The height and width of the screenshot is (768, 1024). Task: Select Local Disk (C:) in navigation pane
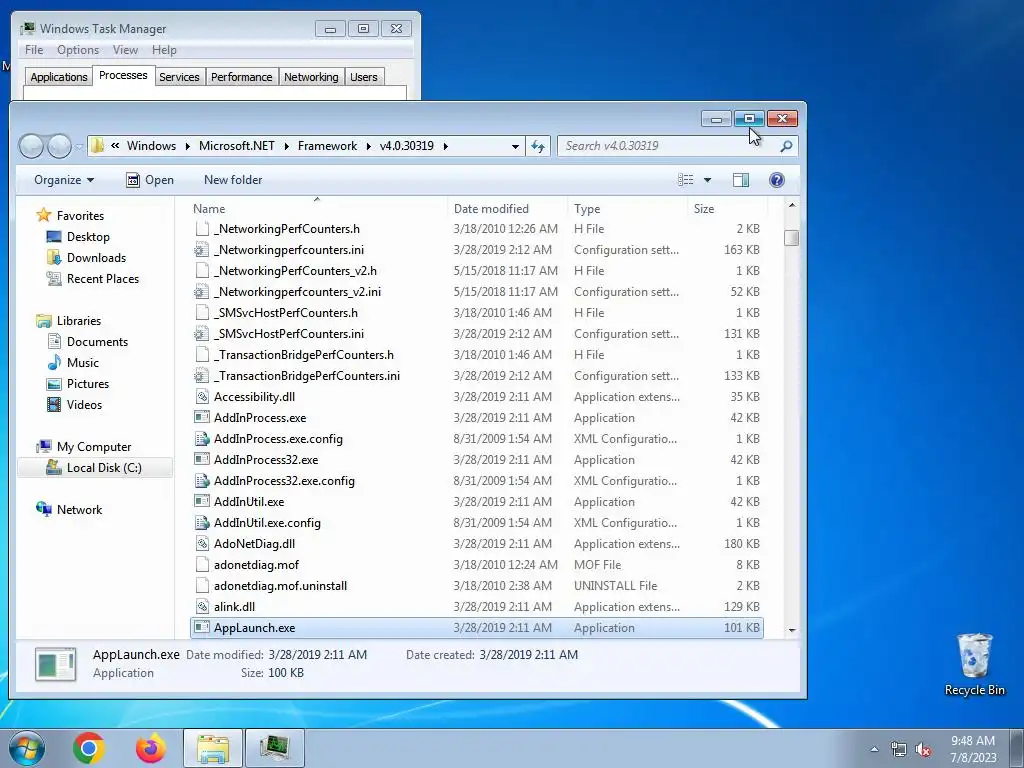tap(95, 468)
